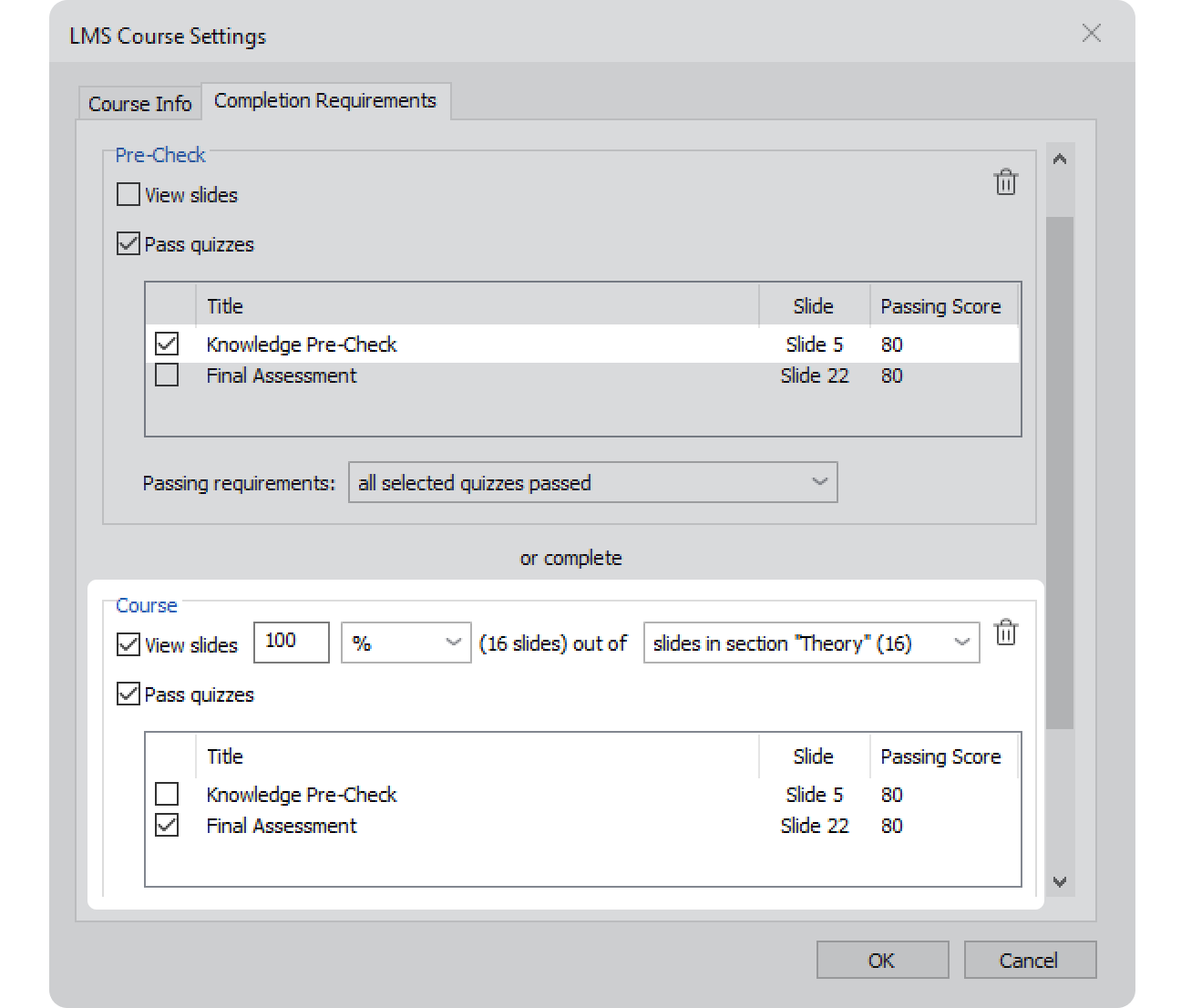Click the slide percentage input field
Viewport: 1181px width, 1008px height.
pos(292,643)
